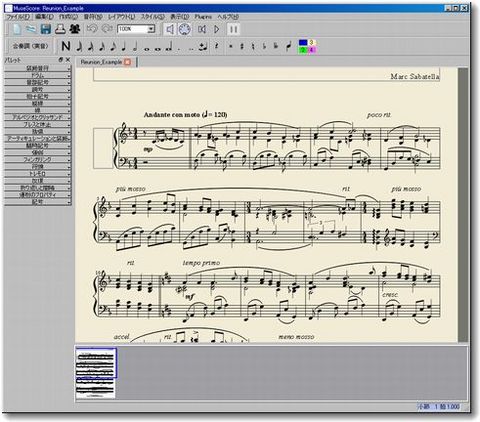
Task: Open the 100% zoom dropdown
Action: [x=151, y=29]
